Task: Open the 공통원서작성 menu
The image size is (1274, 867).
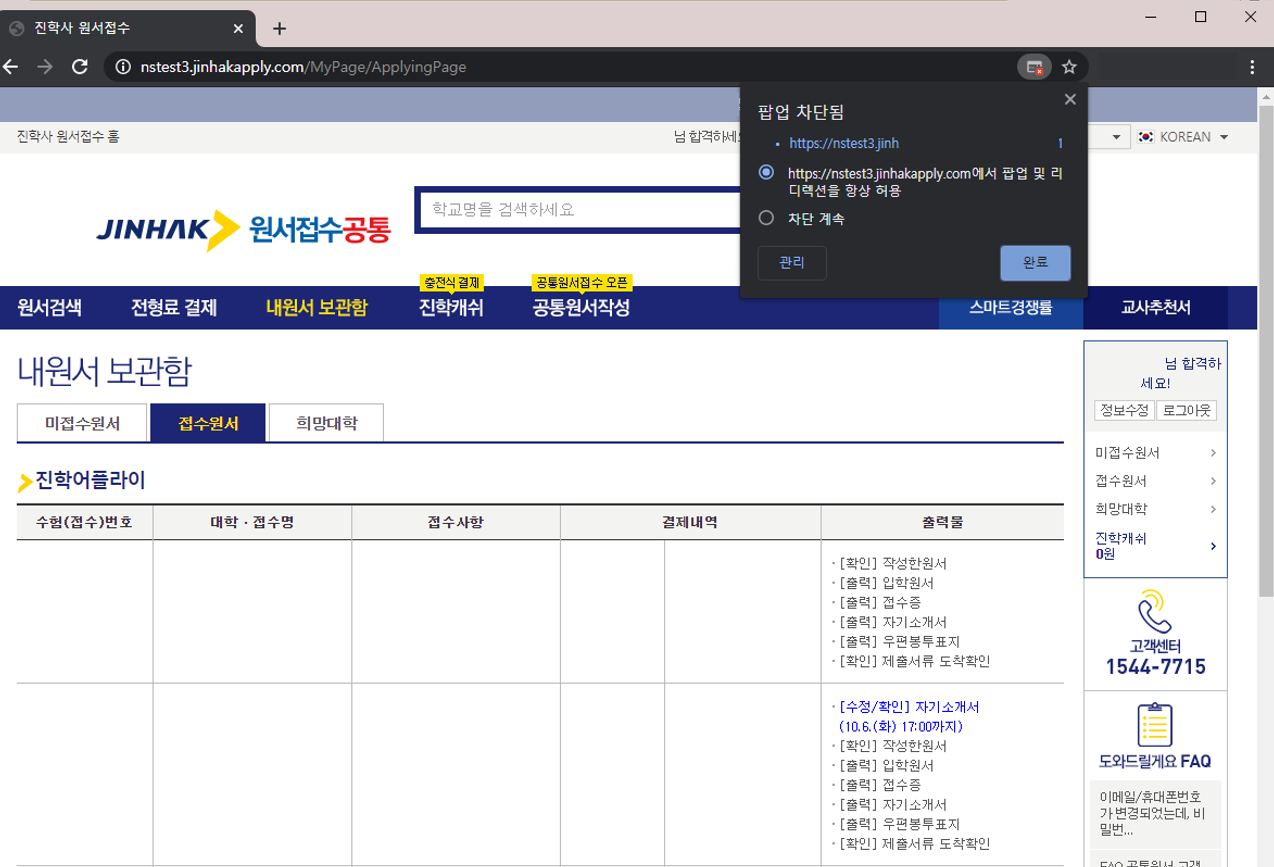Action: tap(581, 308)
